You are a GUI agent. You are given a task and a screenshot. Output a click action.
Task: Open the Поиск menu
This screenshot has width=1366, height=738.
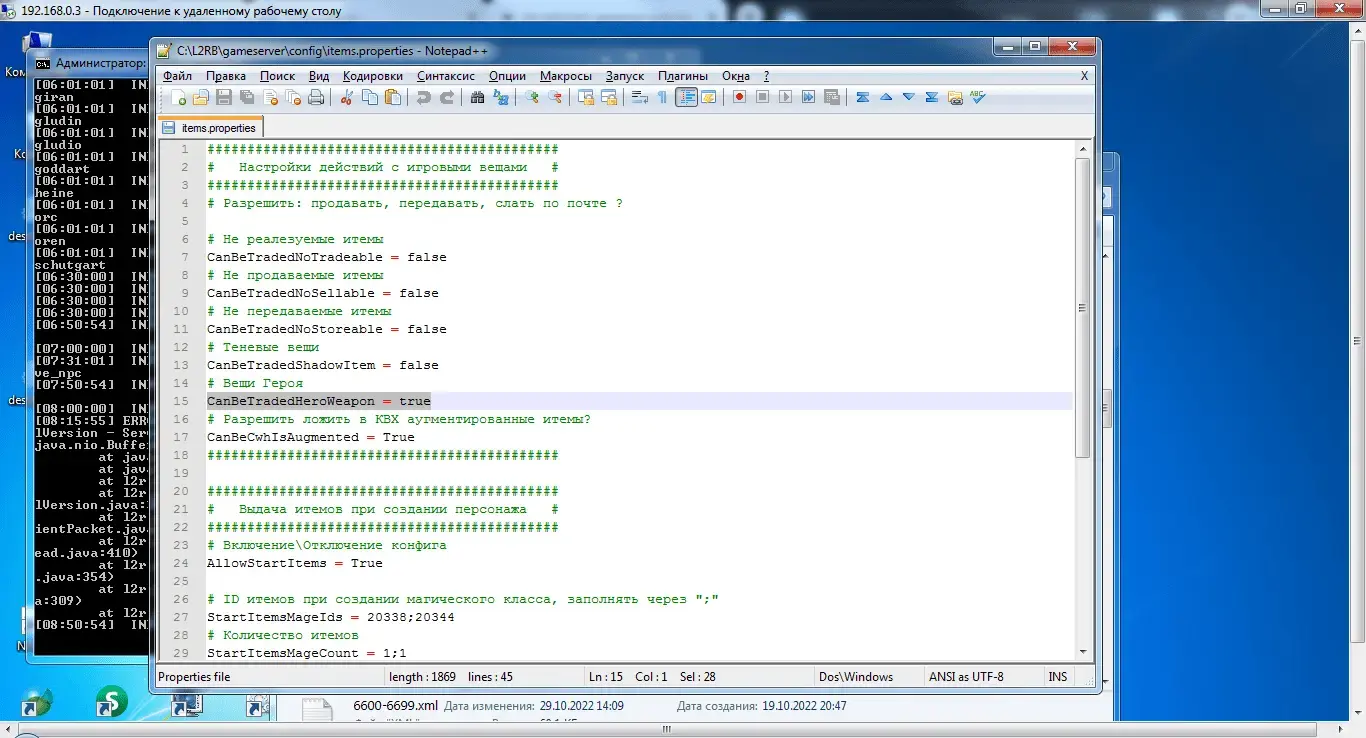coord(277,76)
